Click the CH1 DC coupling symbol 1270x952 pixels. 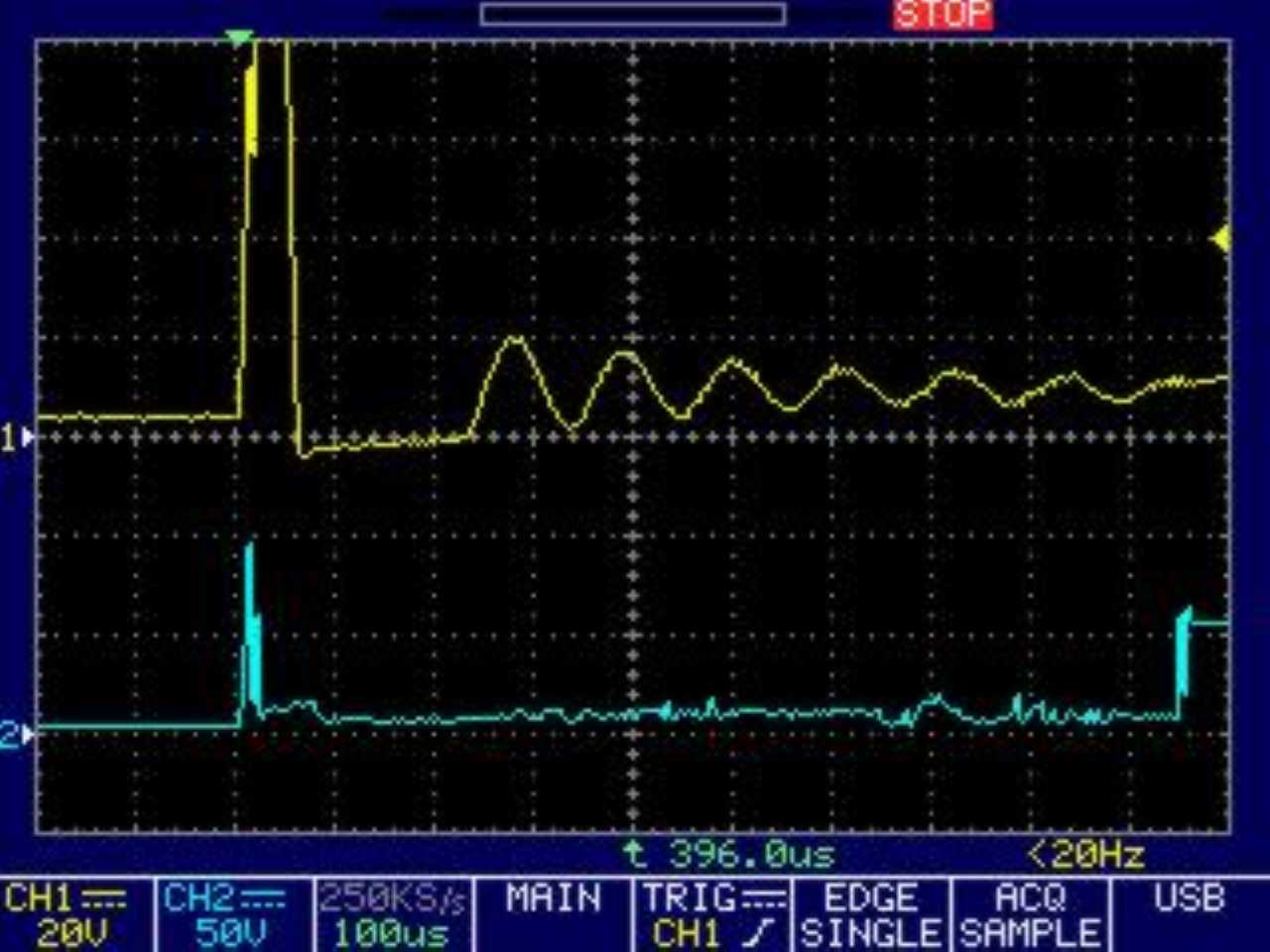point(103,899)
